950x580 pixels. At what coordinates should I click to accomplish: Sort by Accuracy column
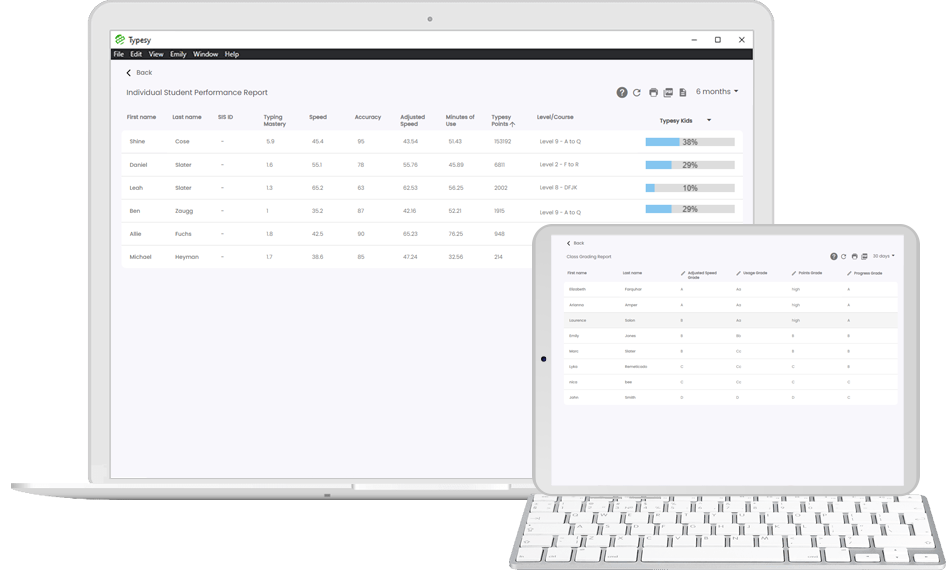368,117
